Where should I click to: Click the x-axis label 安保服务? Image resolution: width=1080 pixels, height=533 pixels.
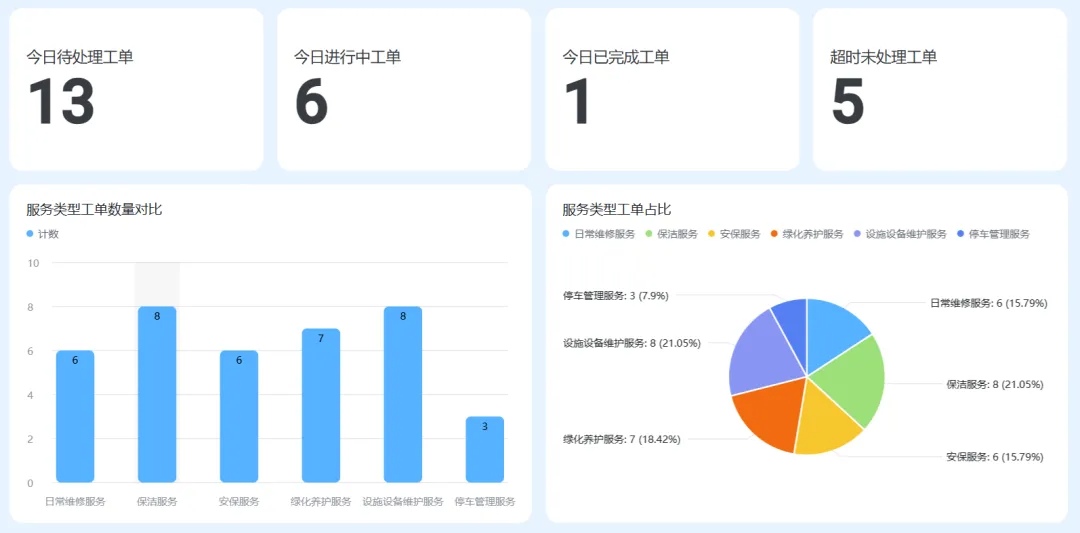tap(239, 502)
